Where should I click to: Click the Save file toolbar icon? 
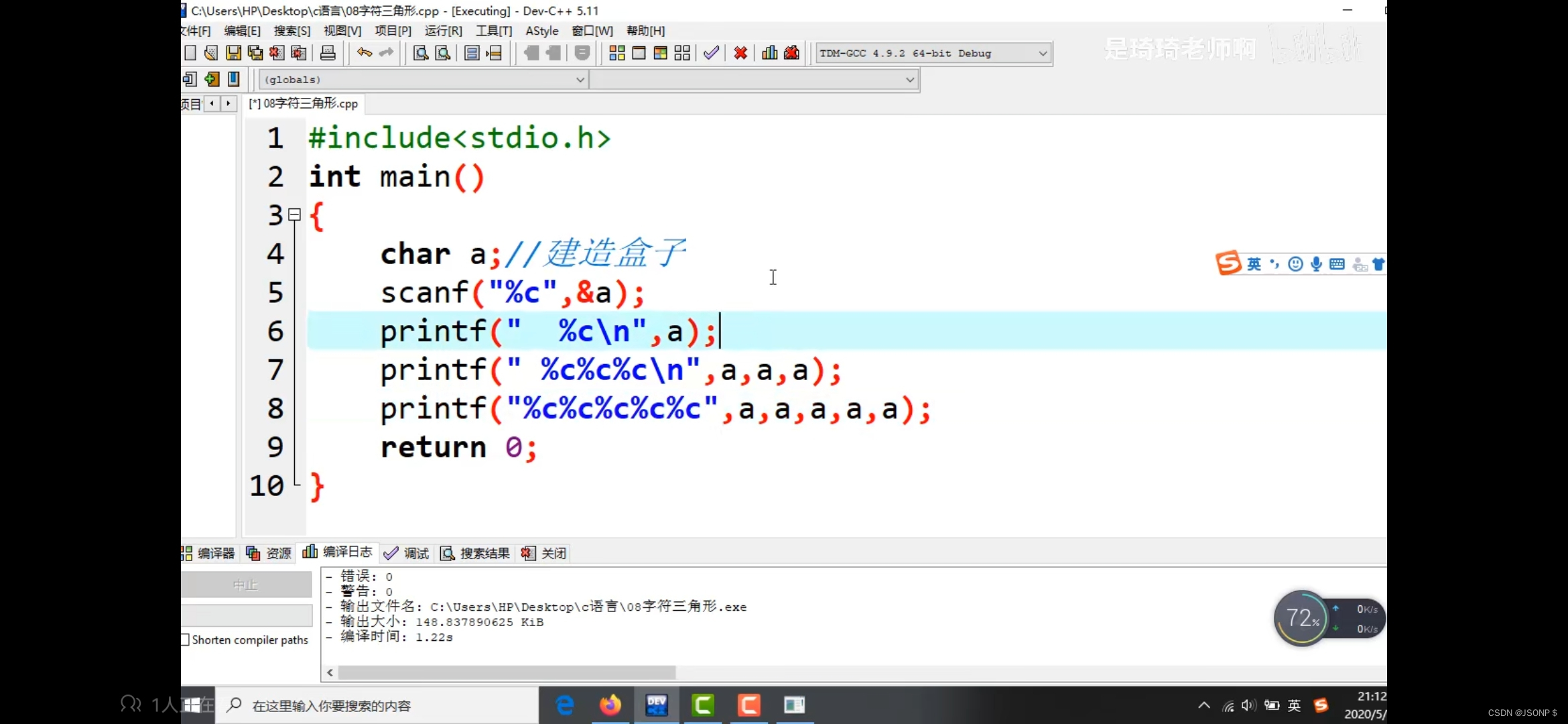(x=233, y=53)
